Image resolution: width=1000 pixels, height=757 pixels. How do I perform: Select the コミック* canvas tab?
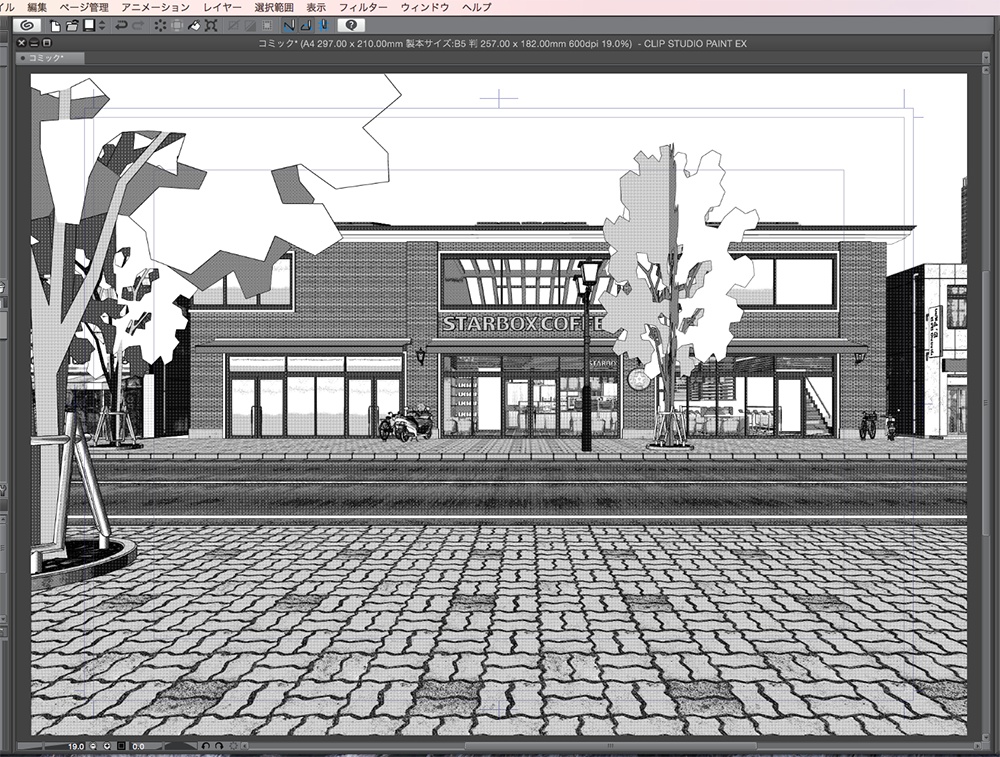pos(50,58)
